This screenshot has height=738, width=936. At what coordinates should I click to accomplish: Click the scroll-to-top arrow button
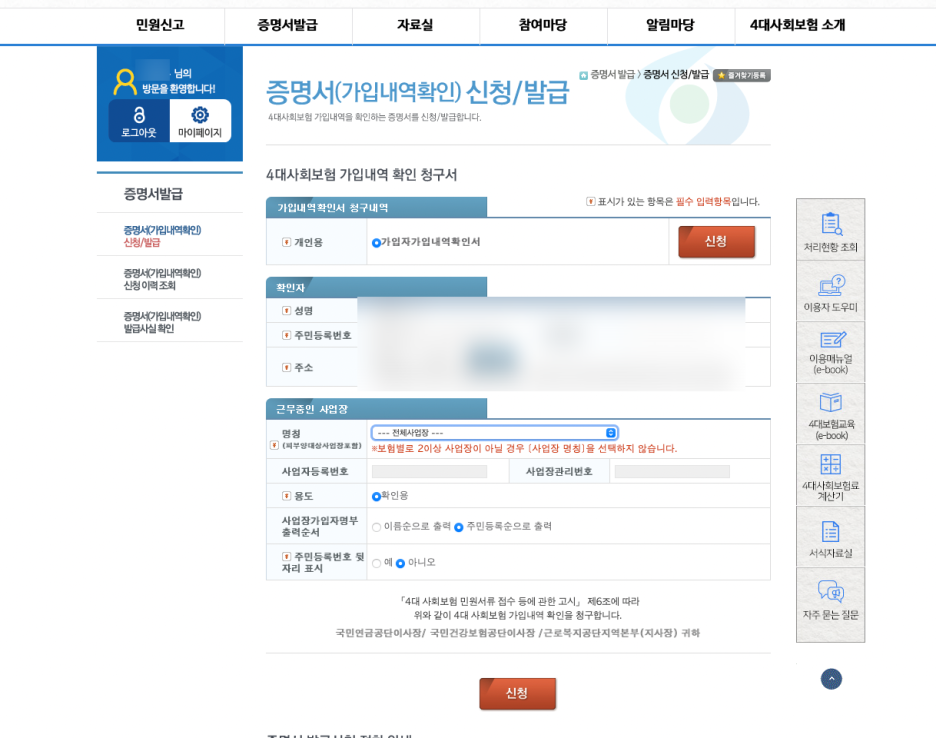(x=831, y=679)
